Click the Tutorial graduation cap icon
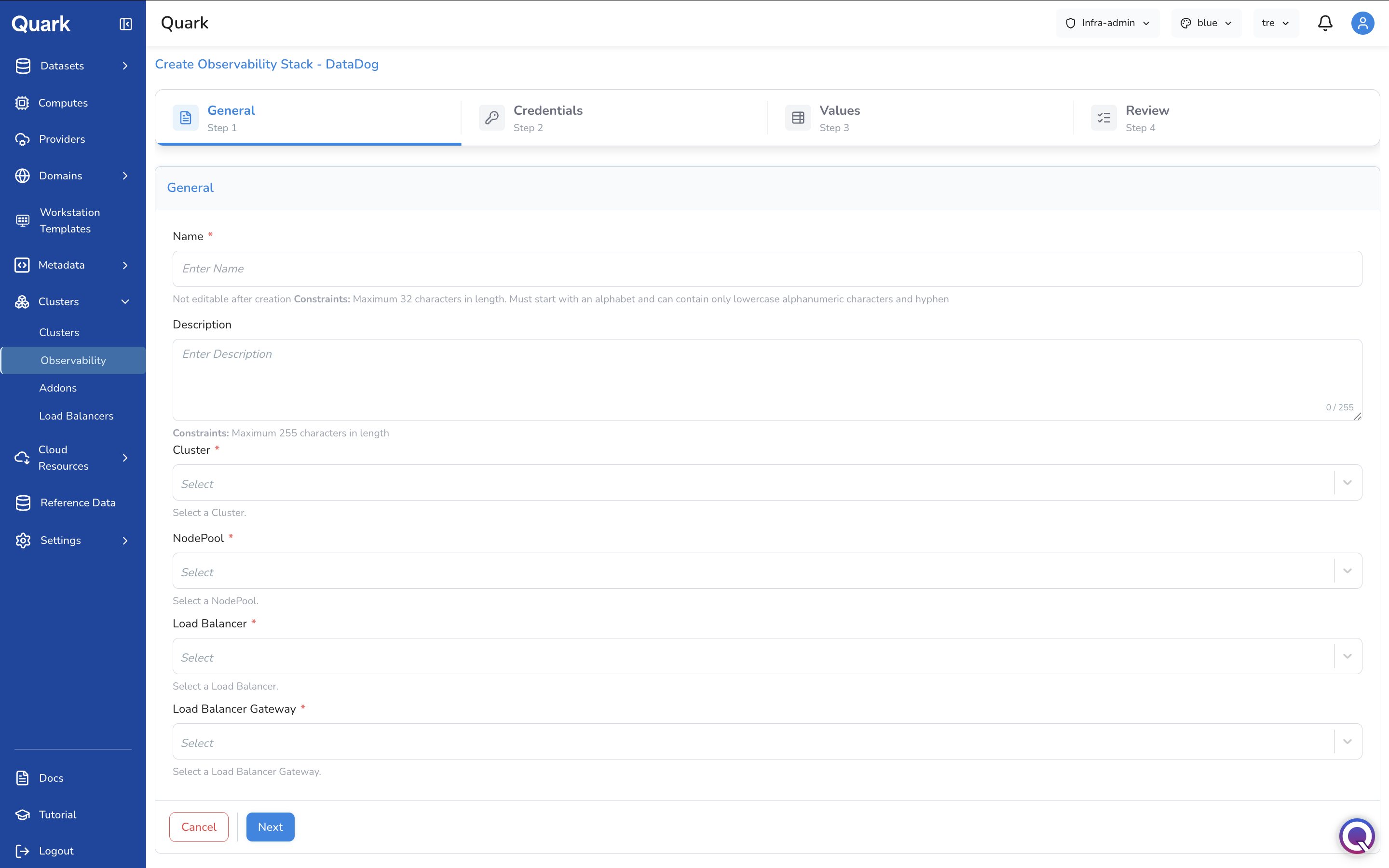Viewport: 1389px width, 868px height. click(x=22, y=814)
